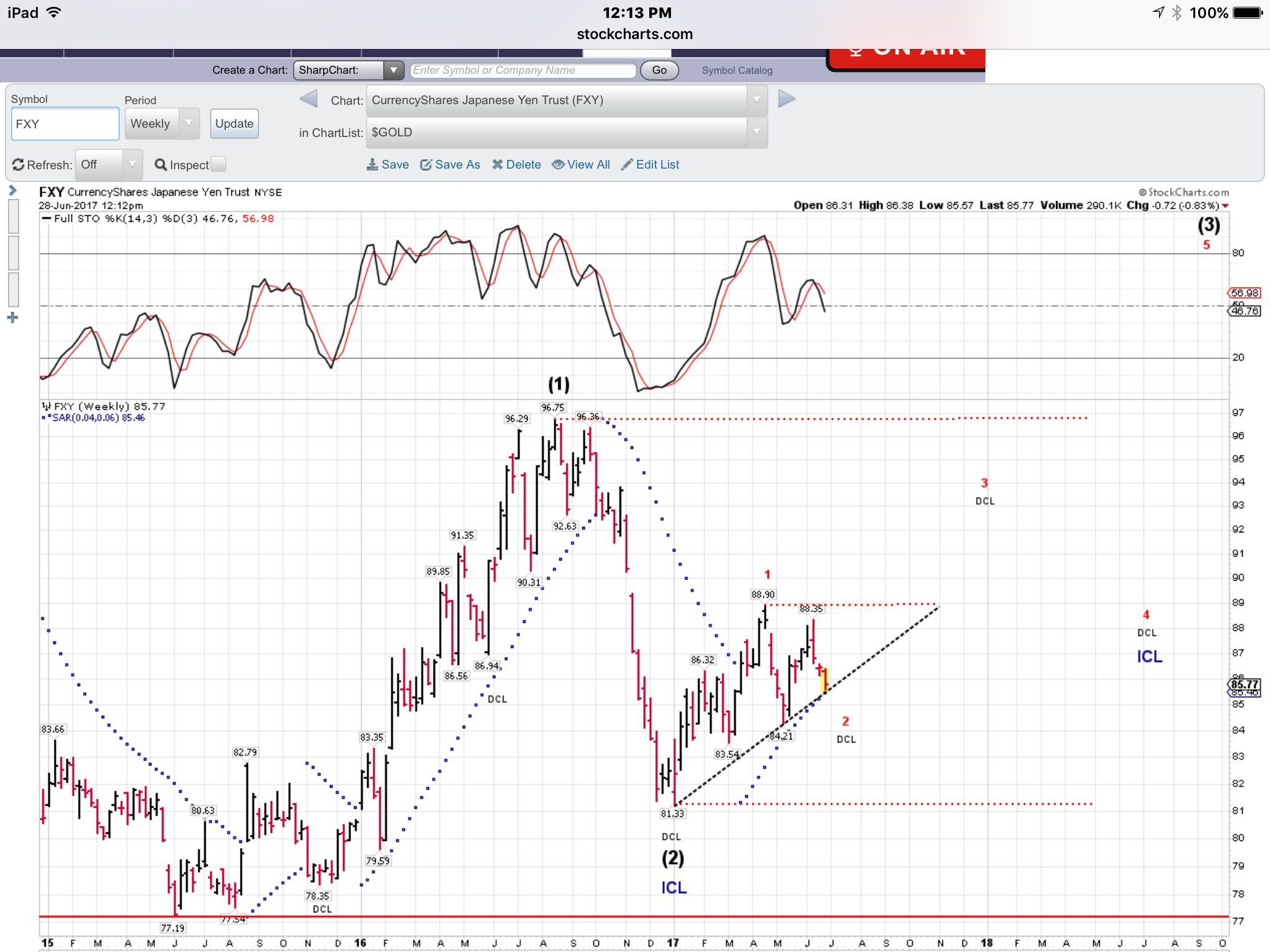Click the Save As pencil icon
Image resolution: width=1270 pixels, height=952 pixels.
pos(426,165)
